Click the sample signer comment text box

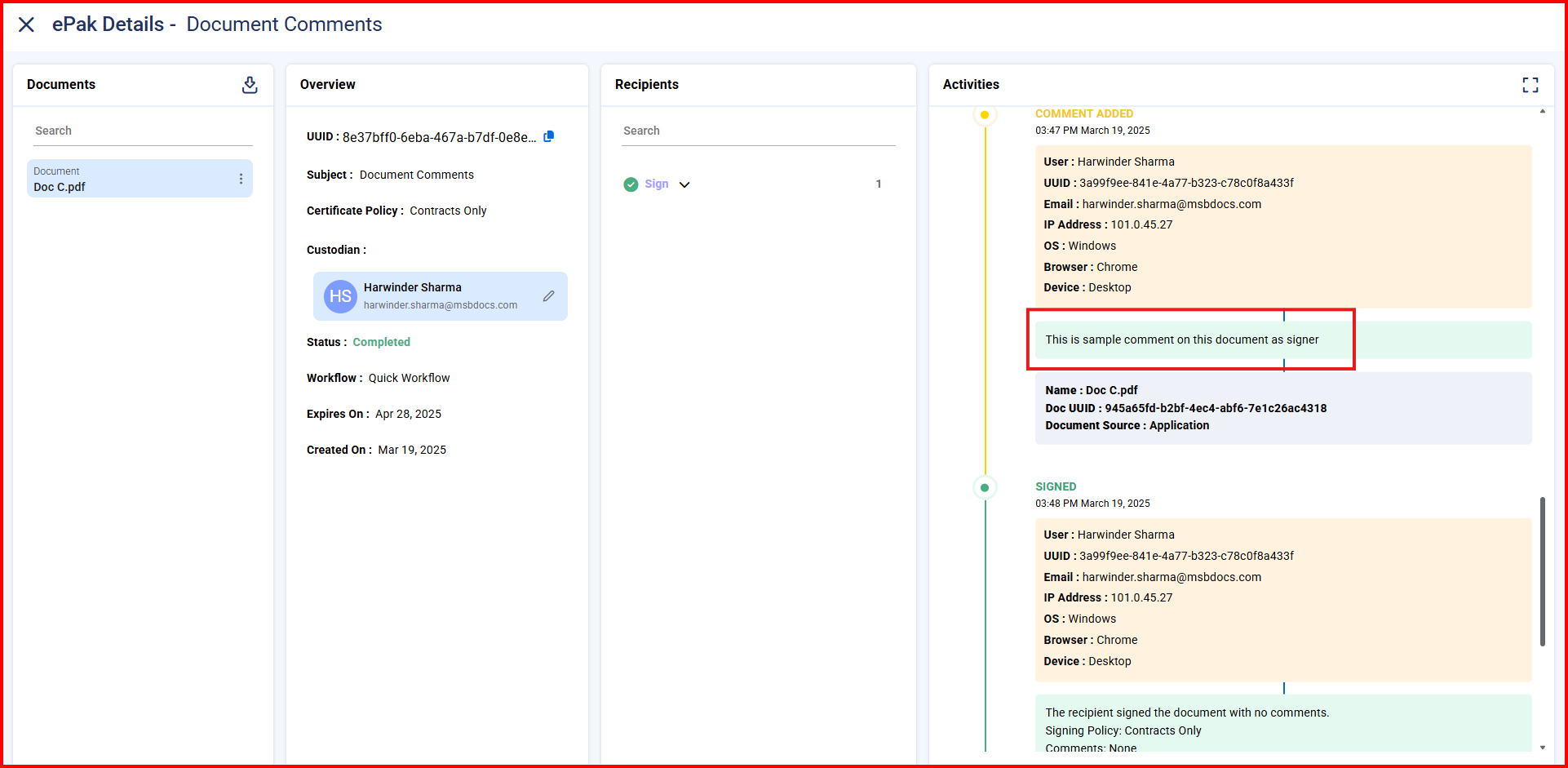(1181, 340)
